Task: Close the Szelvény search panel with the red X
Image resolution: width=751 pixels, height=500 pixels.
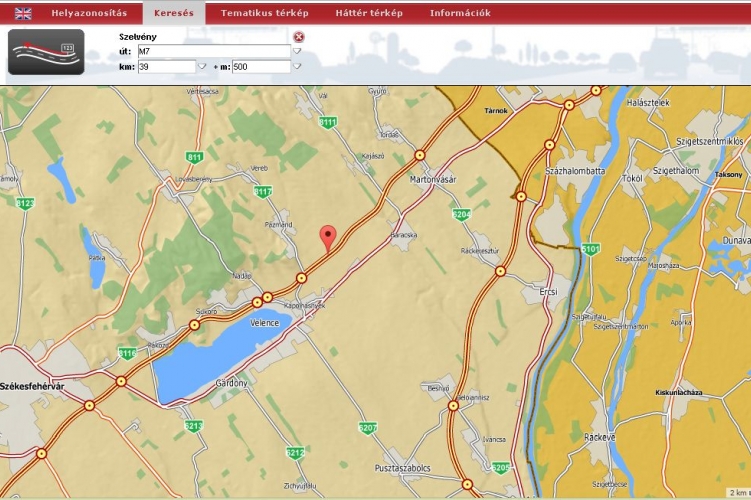Action: [299, 37]
